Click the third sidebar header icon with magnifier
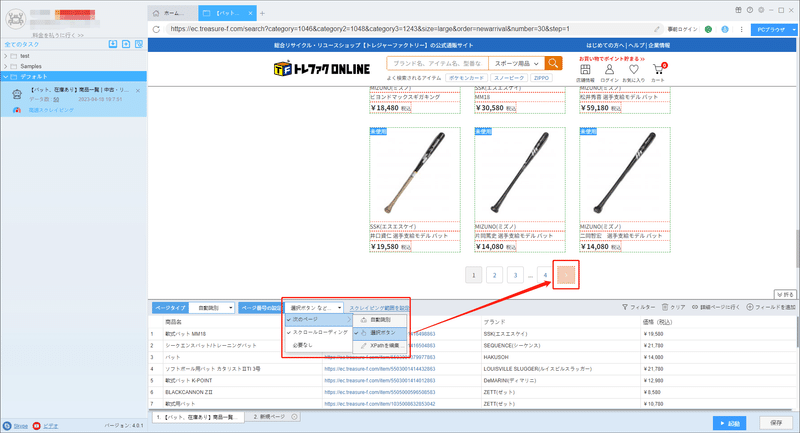 pos(139,44)
